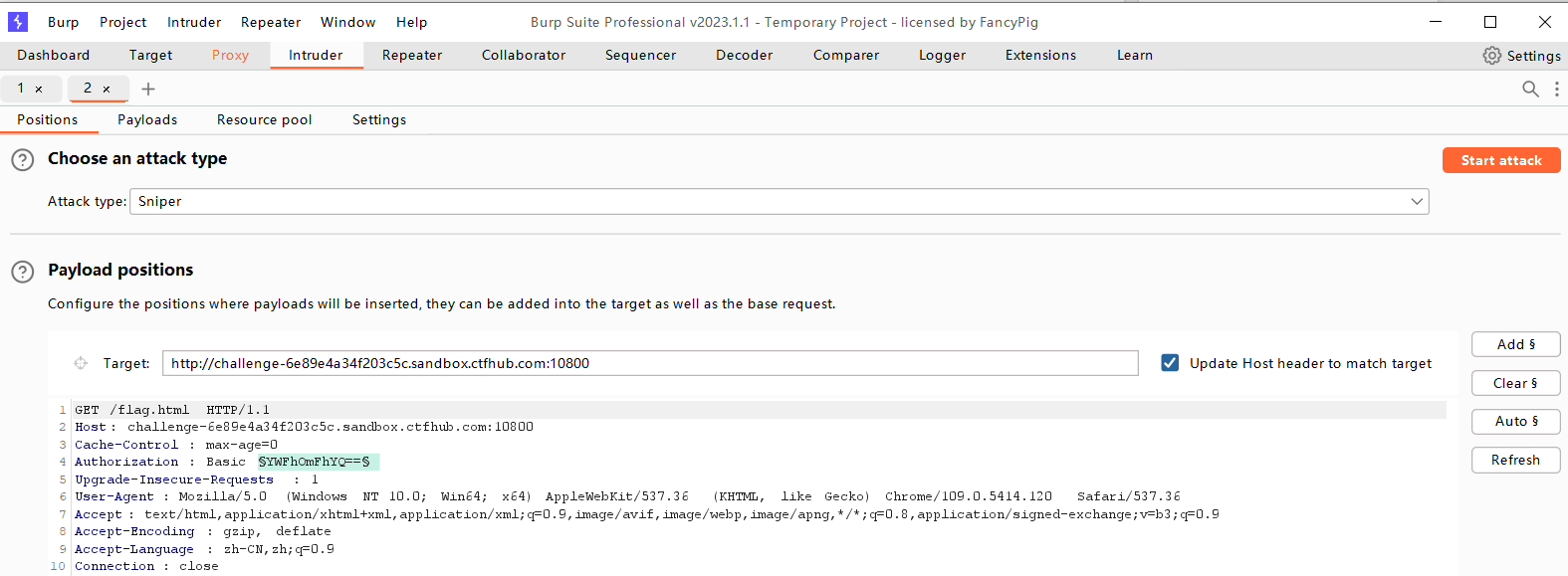This screenshot has width=1568, height=576.
Task: Click the GET /flag.html request line
Action: pos(172,410)
